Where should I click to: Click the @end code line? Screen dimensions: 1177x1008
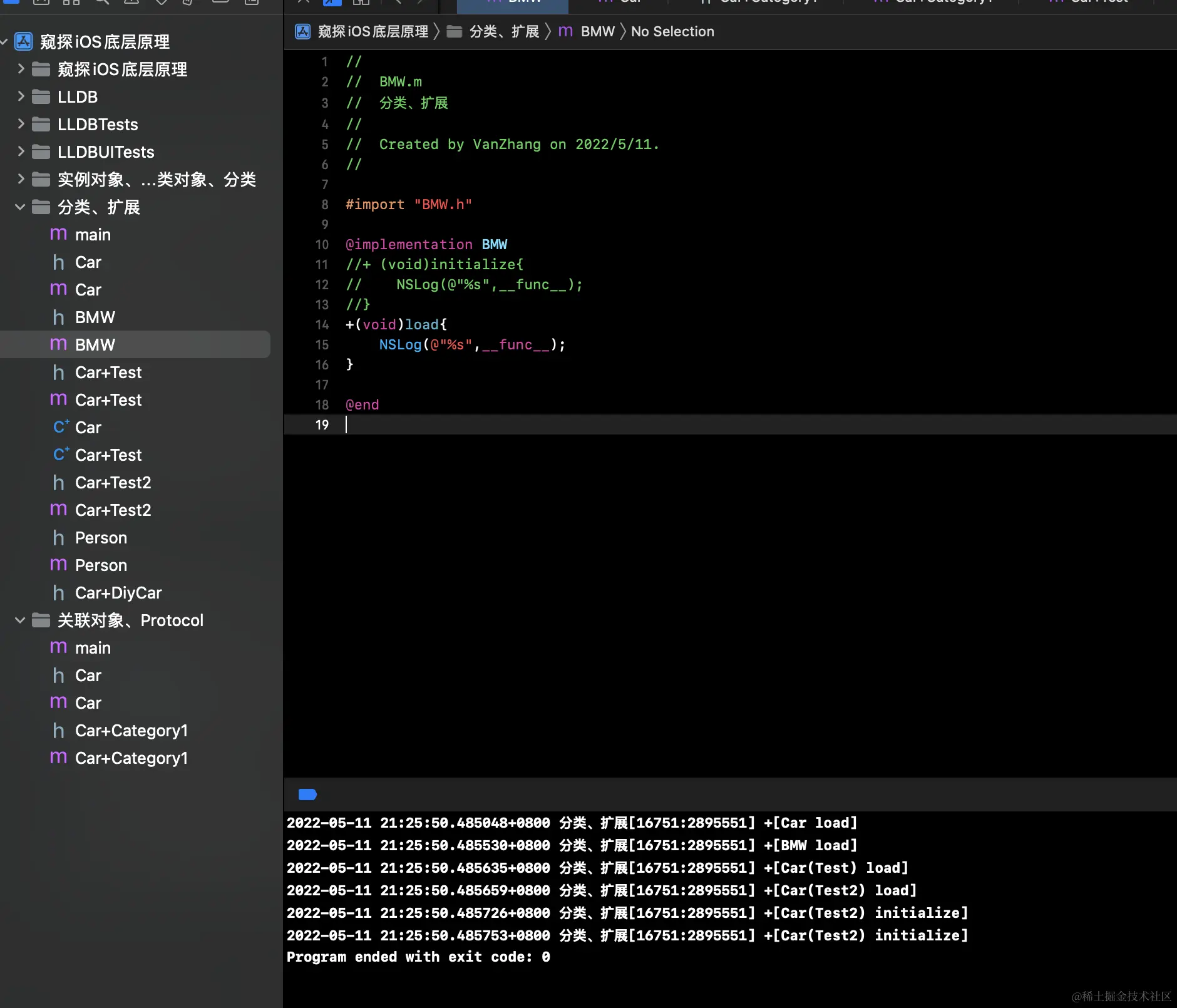coord(362,404)
